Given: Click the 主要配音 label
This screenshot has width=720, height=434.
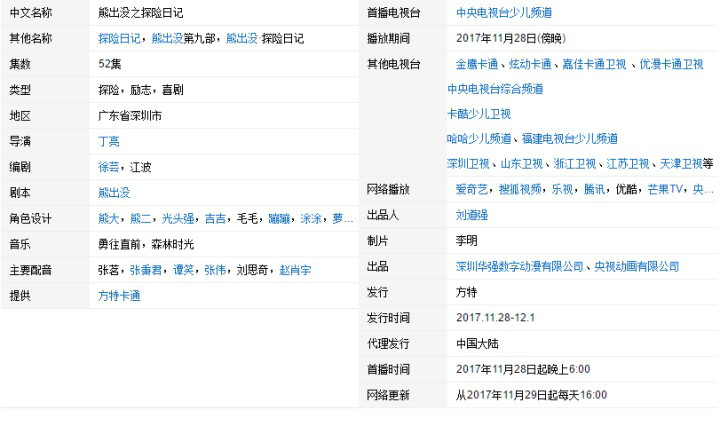Looking at the screenshot, I should tap(30, 270).
